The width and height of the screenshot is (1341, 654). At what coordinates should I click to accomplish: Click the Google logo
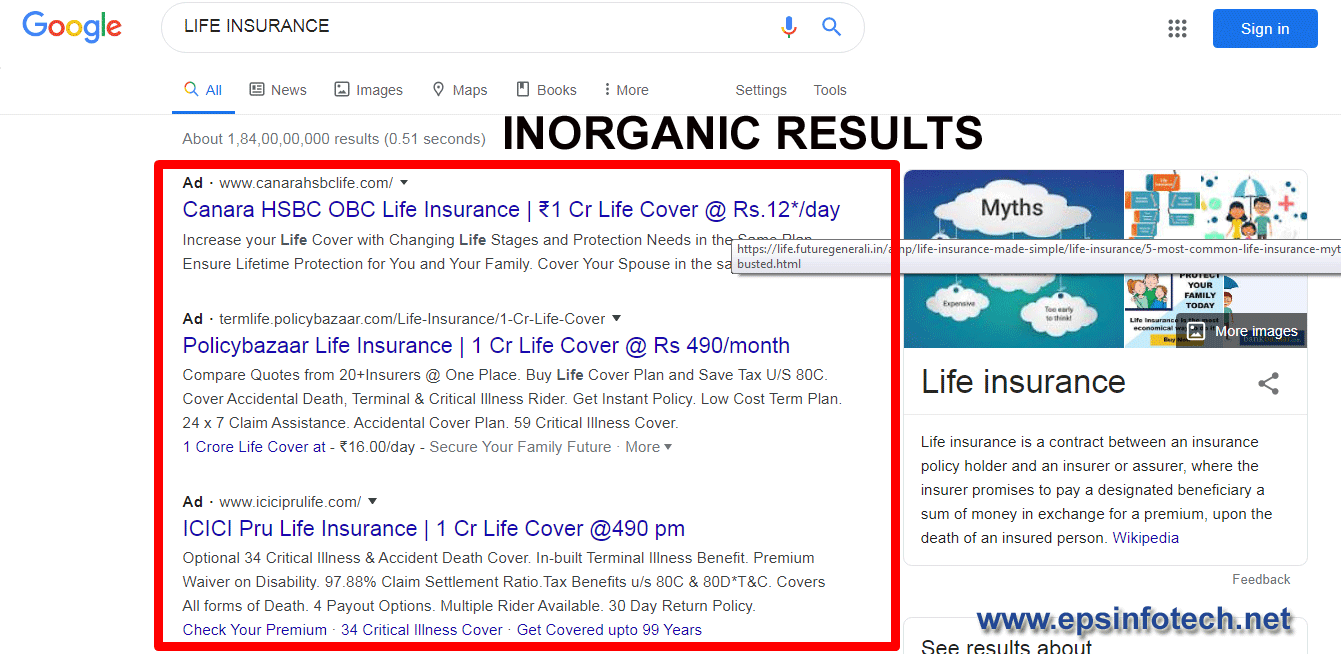[72, 26]
